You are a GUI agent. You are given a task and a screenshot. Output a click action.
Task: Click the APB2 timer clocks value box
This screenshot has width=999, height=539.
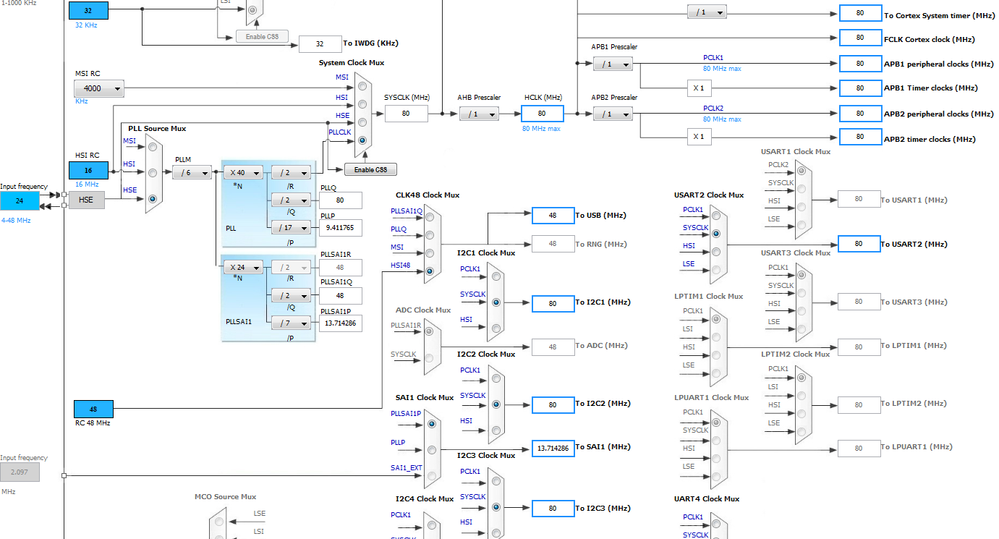coord(860,136)
